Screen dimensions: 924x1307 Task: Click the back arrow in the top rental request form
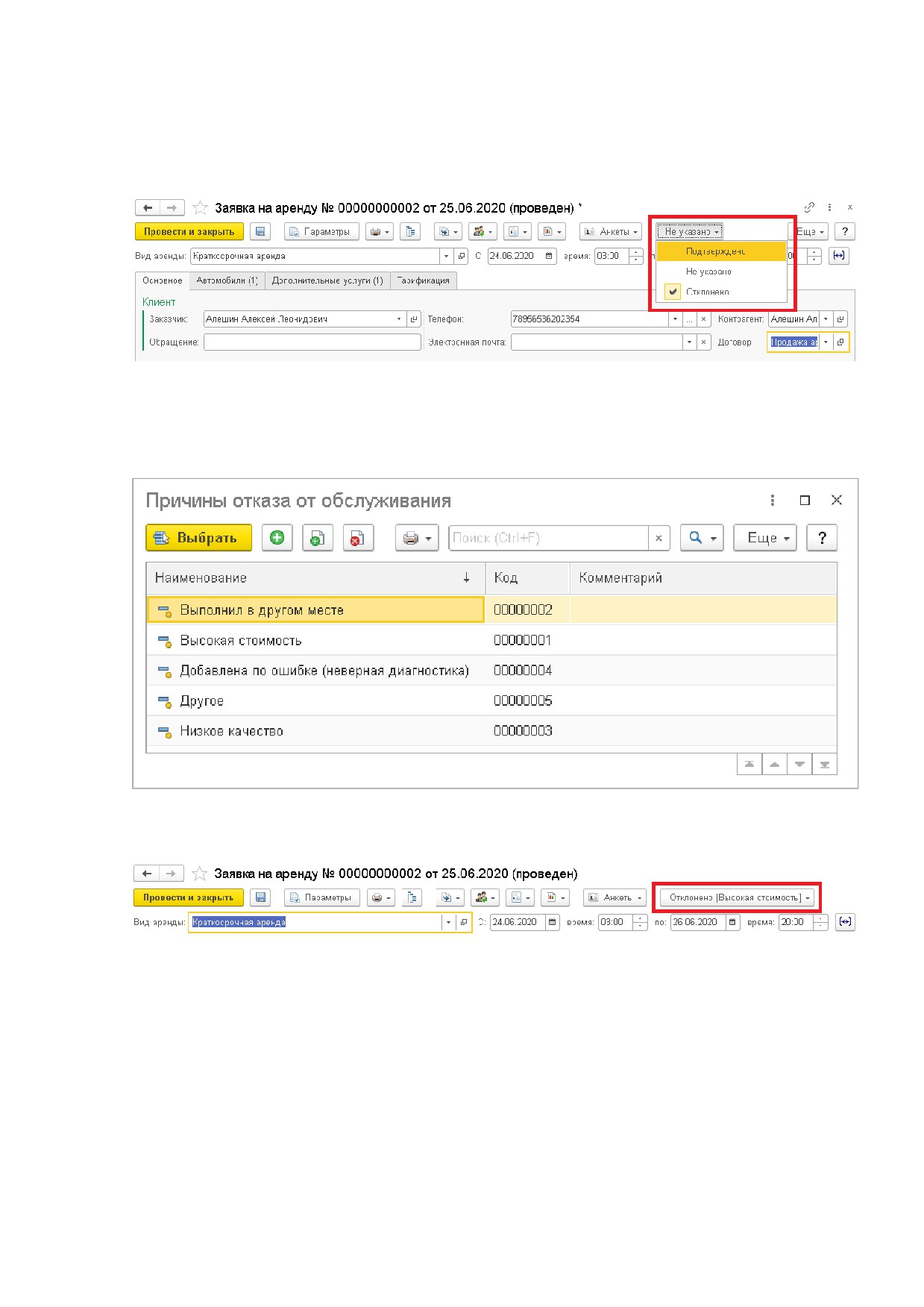(148, 208)
